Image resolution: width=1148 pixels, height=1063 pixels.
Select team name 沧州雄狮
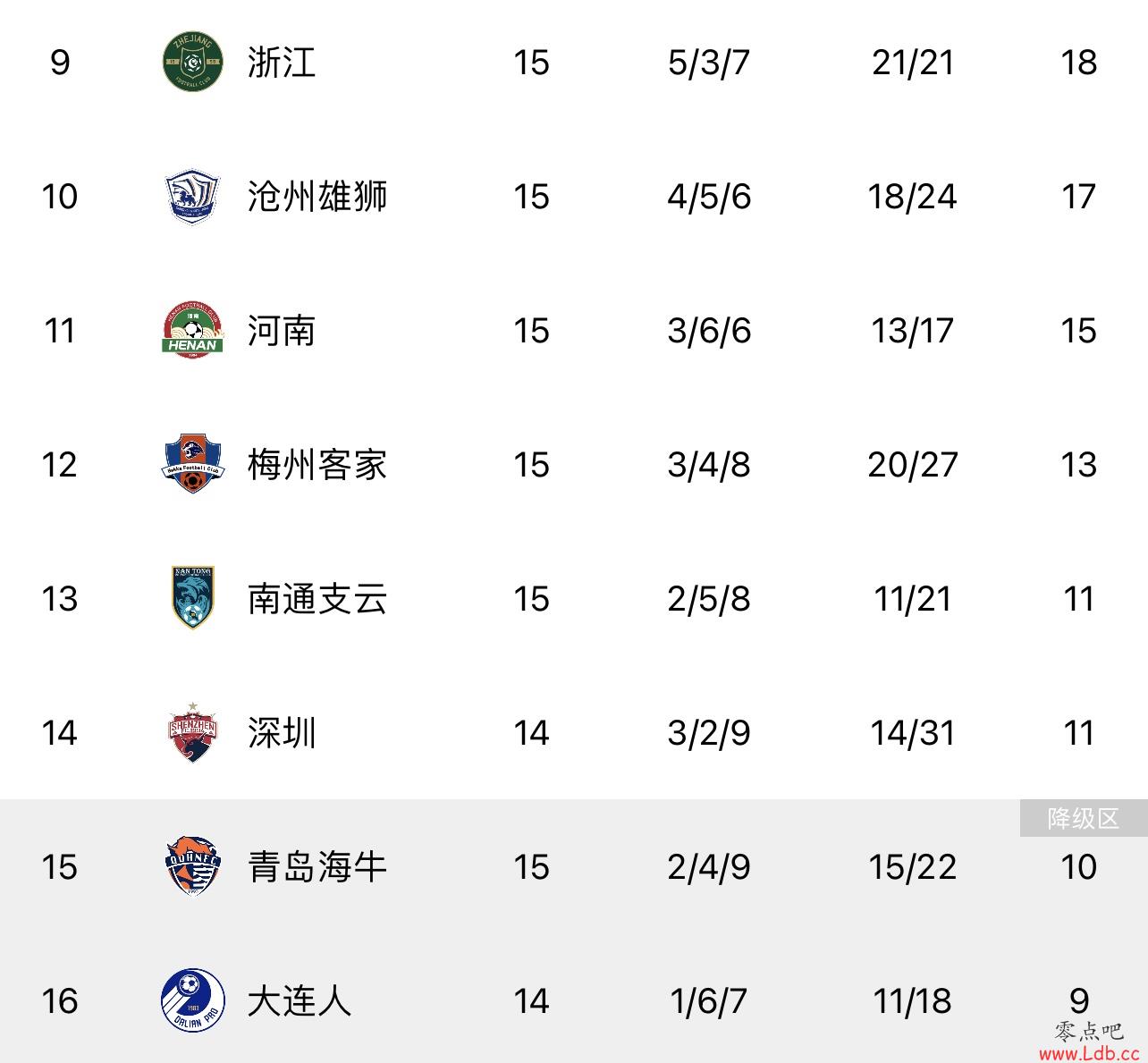coord(317,197)
